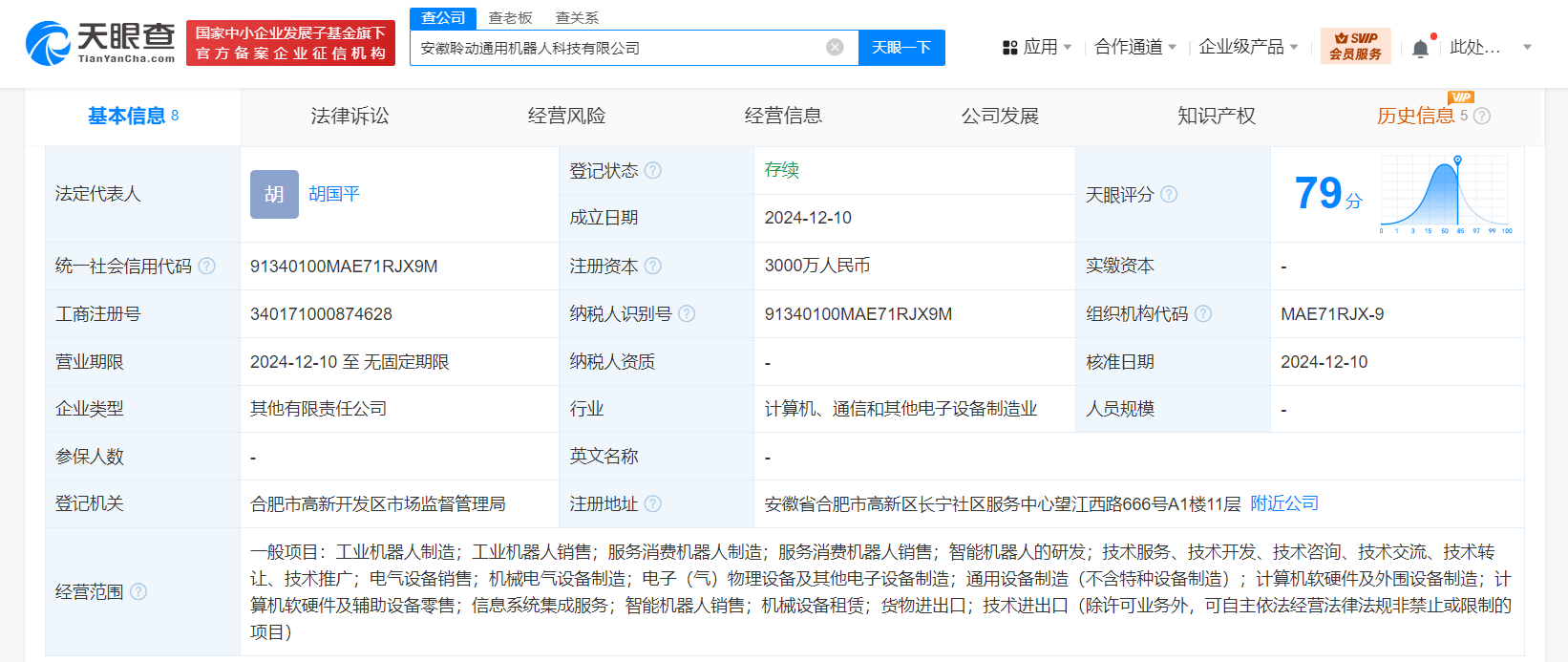
Task: Show help for 统一社会信用代码
Action: [x=206, y=267]
